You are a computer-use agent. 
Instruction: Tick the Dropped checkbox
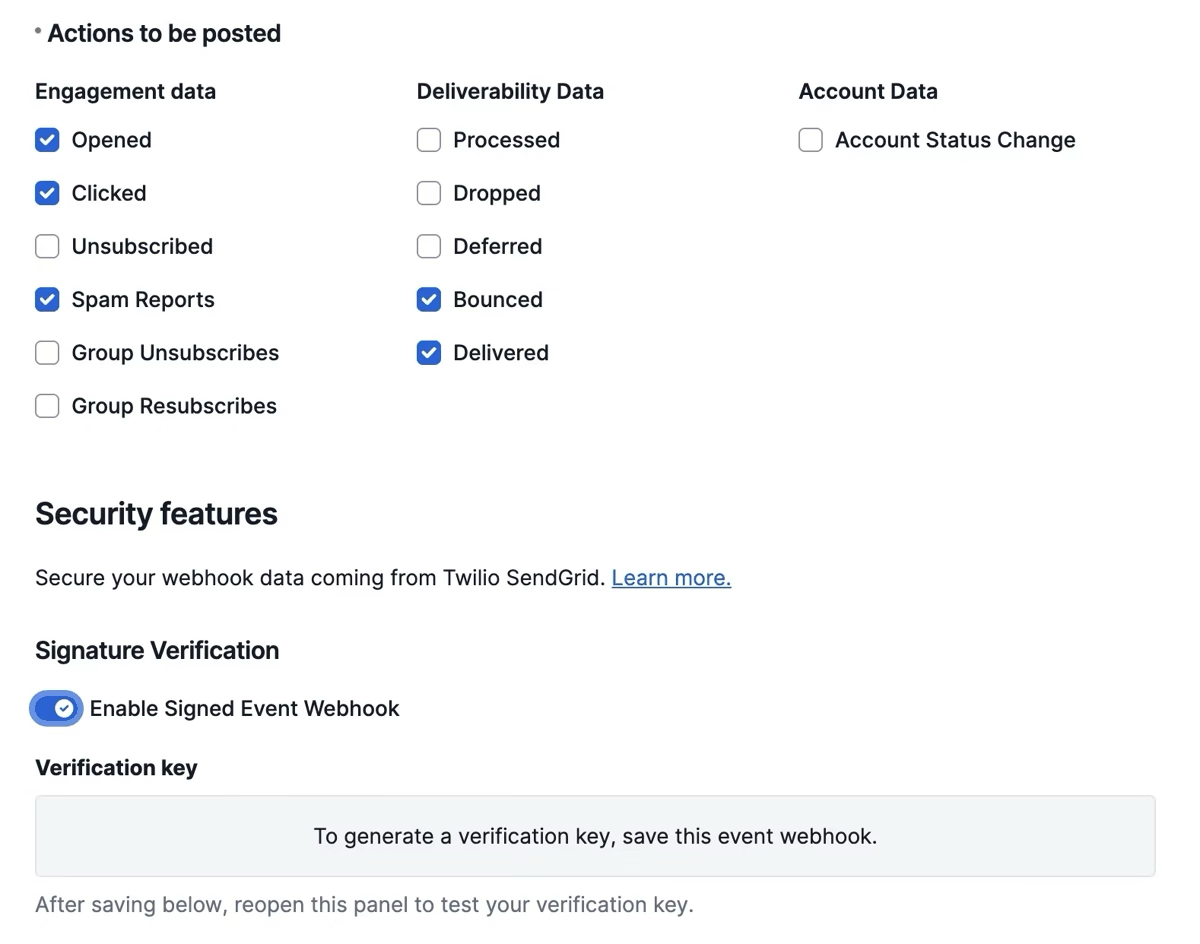pos(429,193)
